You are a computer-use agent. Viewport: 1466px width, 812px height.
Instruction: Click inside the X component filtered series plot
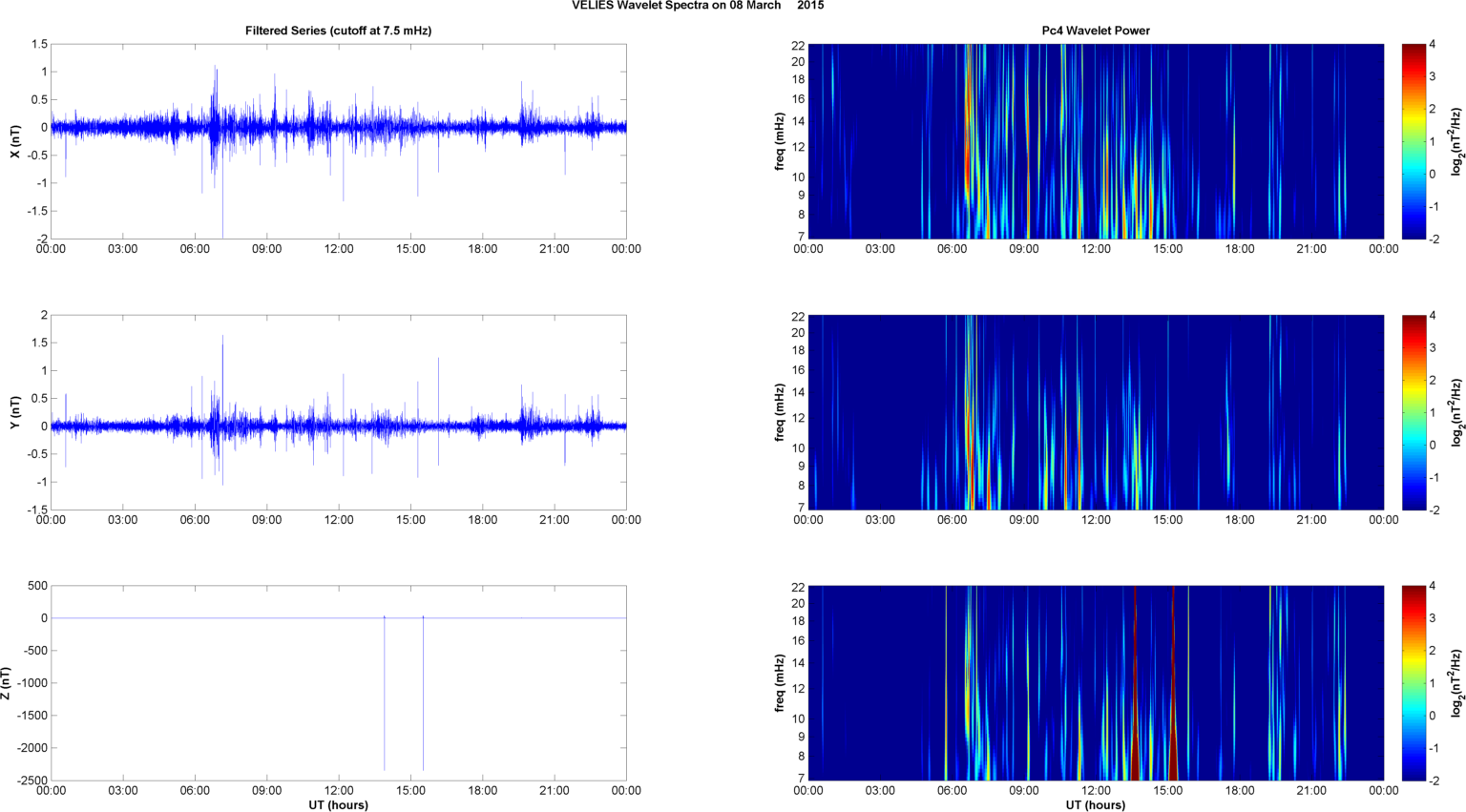(x=338, y=141)
